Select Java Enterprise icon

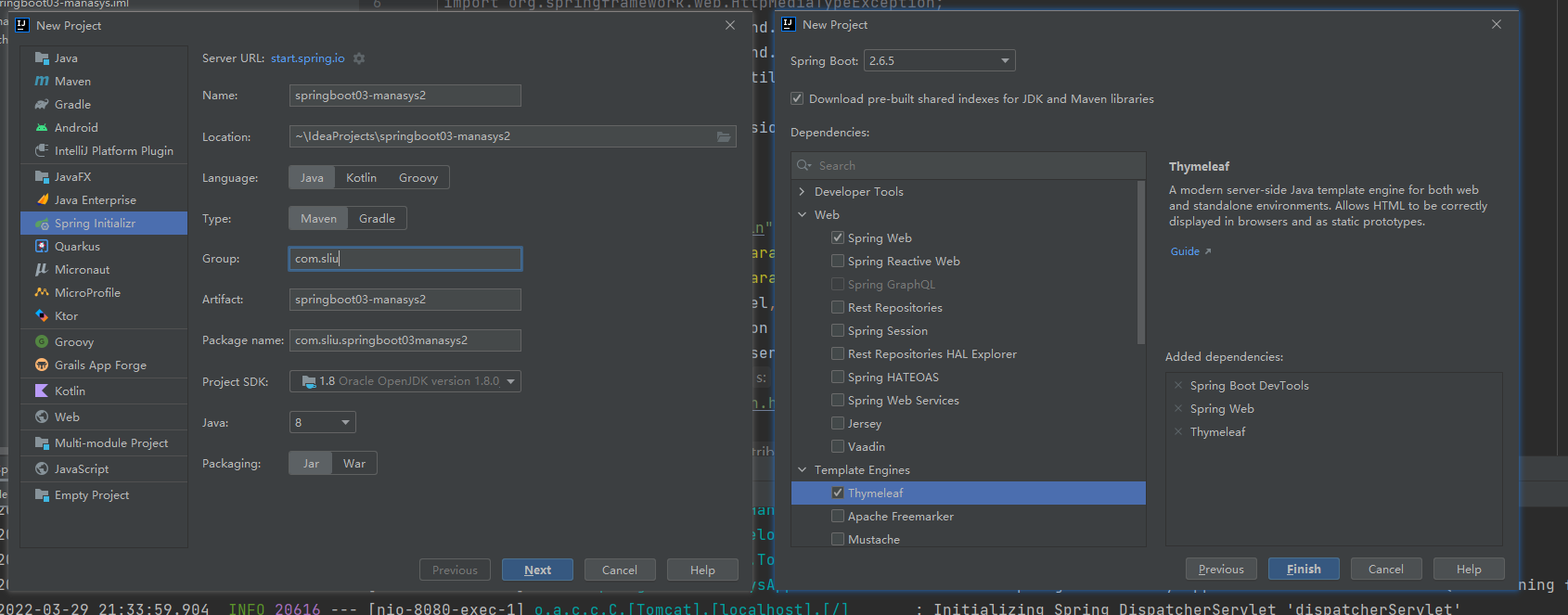pyautogui.click(x=42, y=199)
